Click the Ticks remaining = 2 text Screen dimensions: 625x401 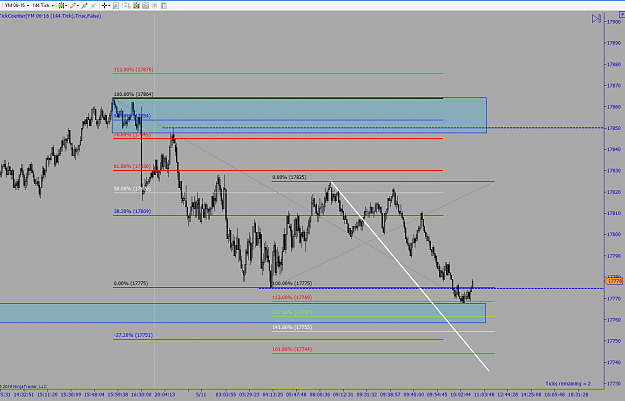(x=568, y=384)
